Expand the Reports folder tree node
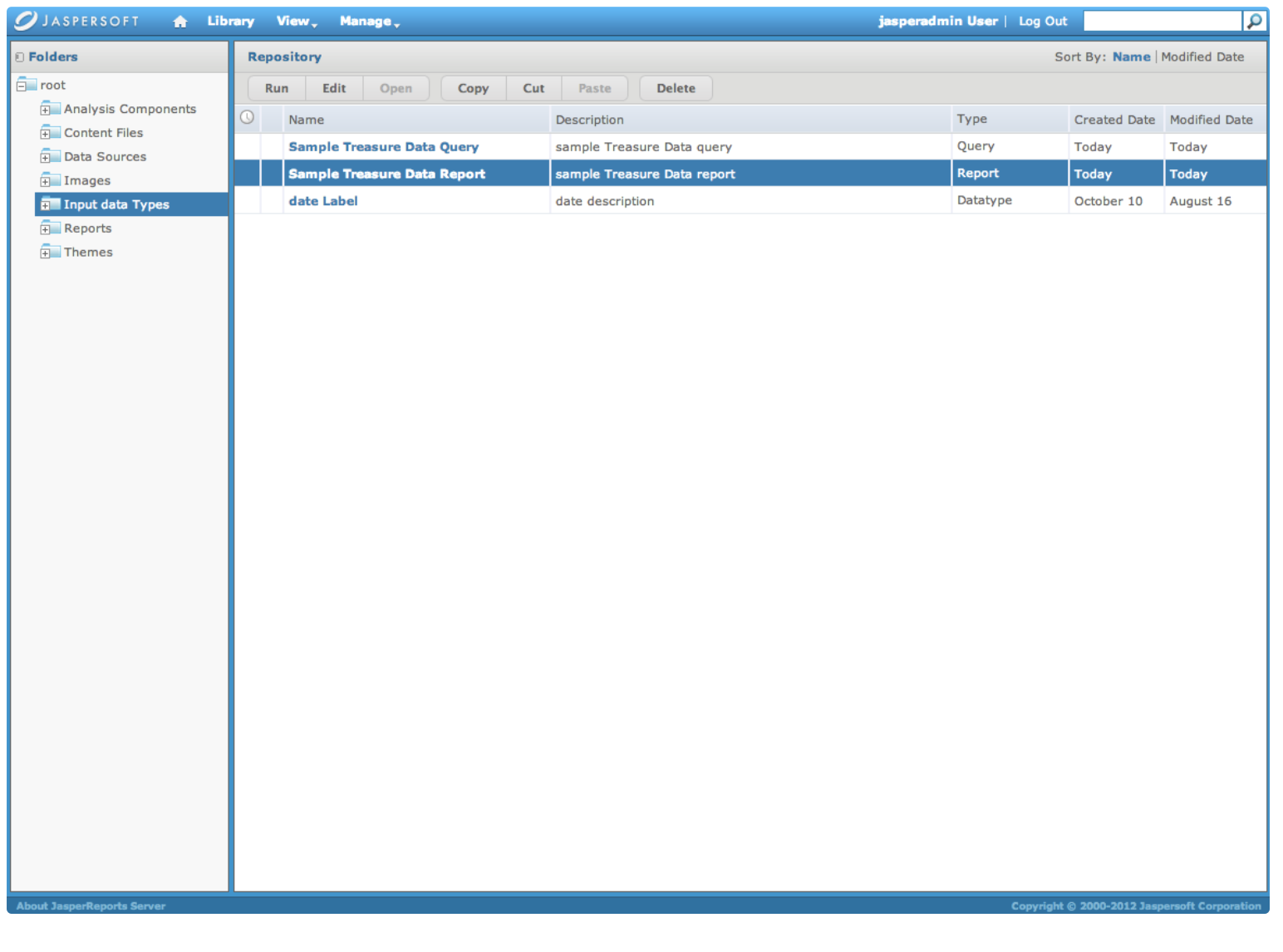This screenshot has width=1283, height=952. tap(45, 229)
